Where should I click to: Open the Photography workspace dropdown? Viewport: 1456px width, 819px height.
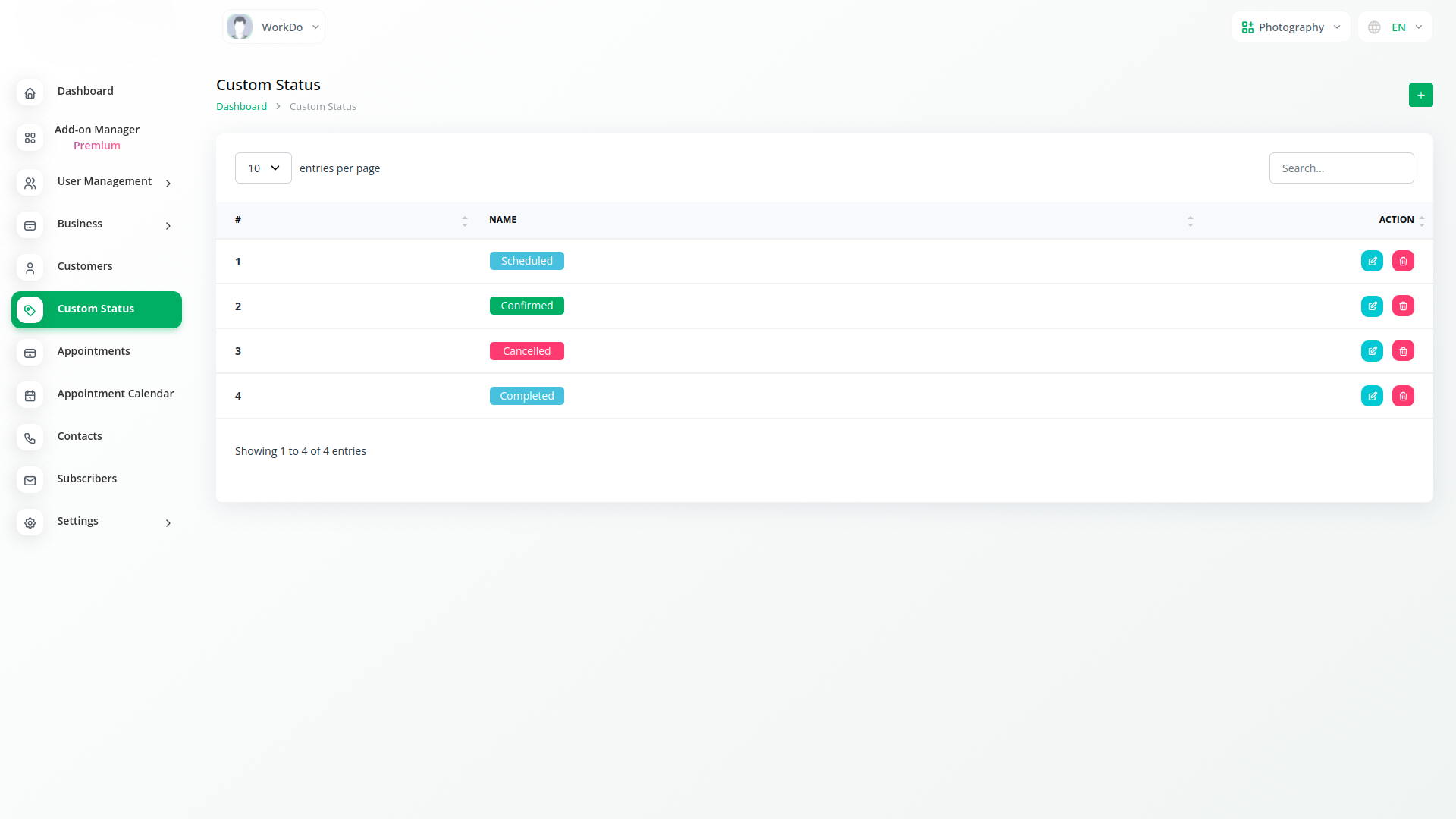tap(1291, 27)
